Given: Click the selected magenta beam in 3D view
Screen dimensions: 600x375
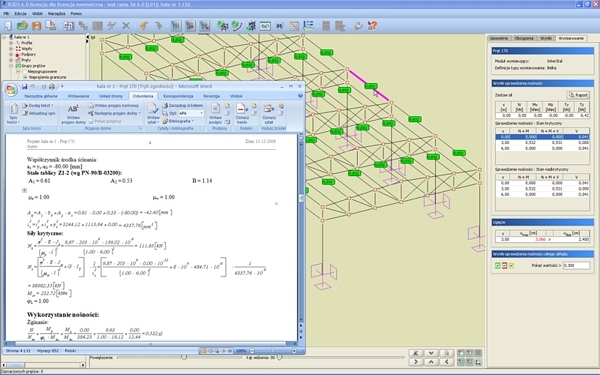Looking at the screenshot, I should [368, 85].
